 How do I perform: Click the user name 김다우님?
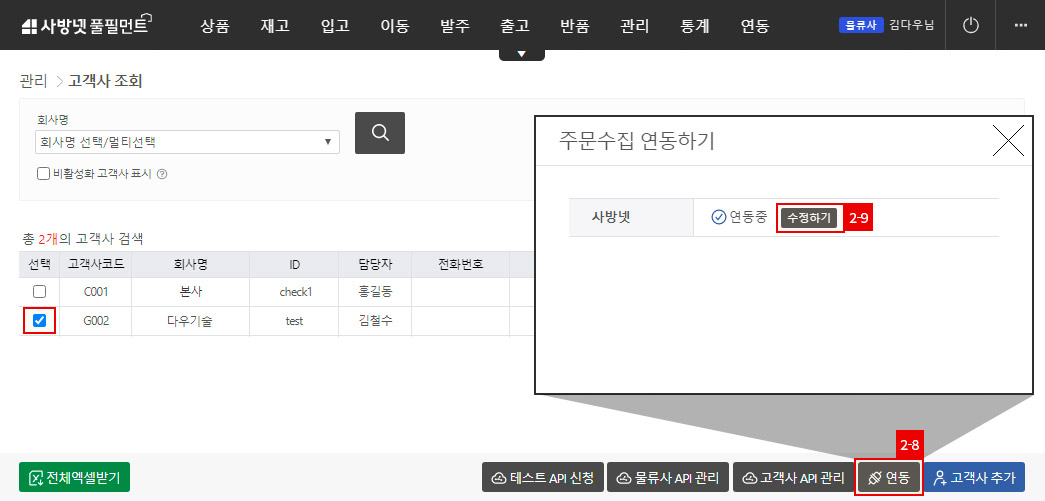912,25
